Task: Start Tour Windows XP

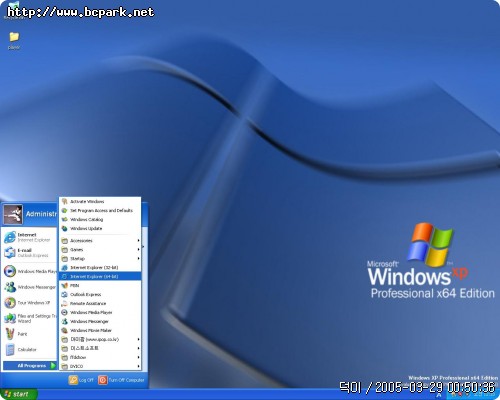Action: pos(30,303)
